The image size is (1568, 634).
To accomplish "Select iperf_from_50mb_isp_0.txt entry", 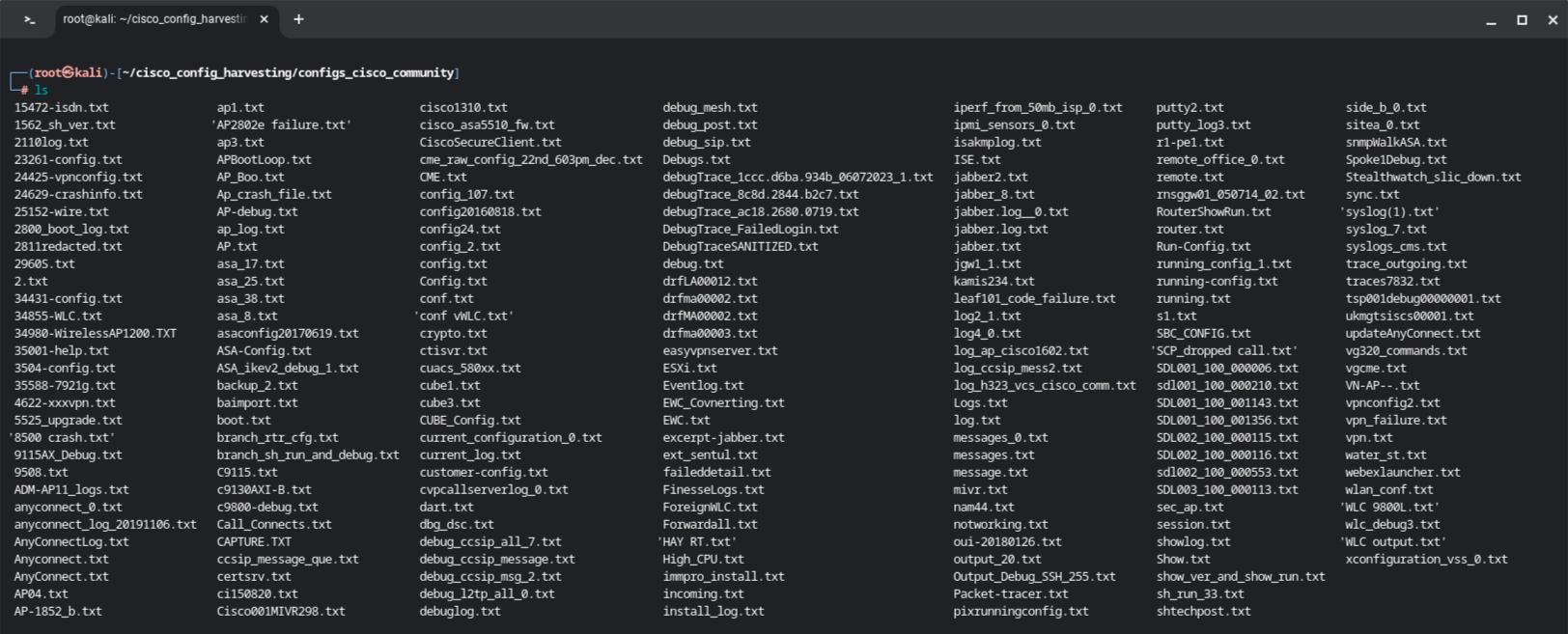I will click(1038, 108).
